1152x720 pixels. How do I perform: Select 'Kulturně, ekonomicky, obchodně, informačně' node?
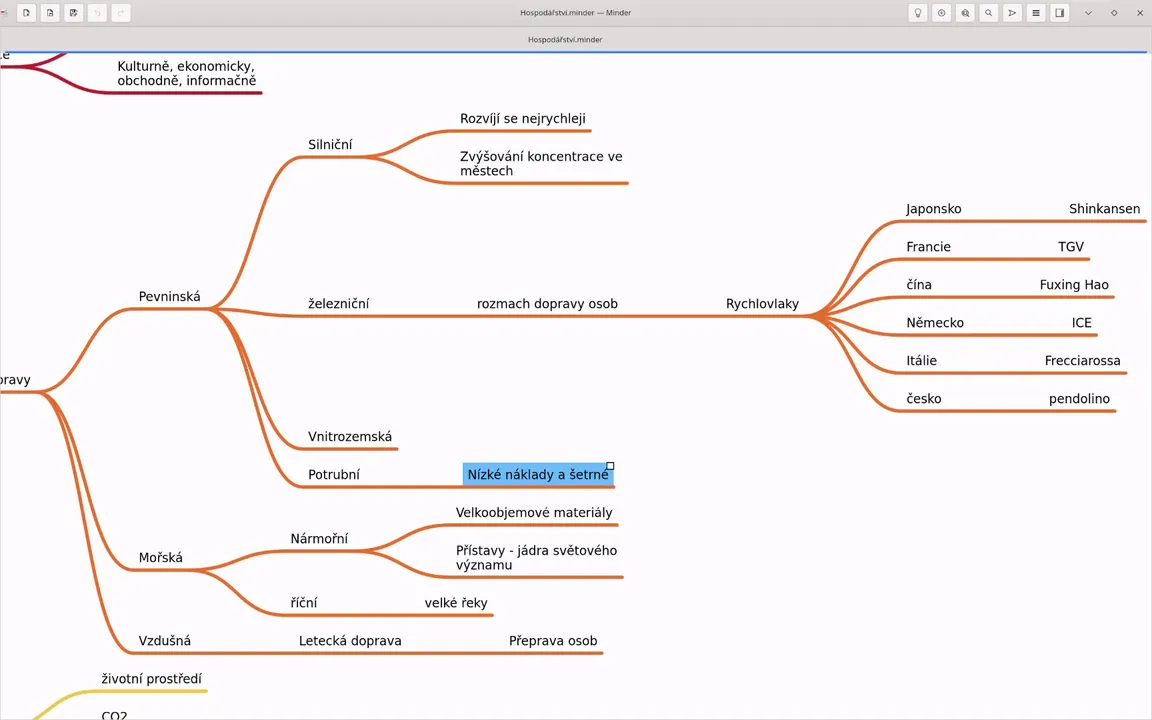click(187, 73)
